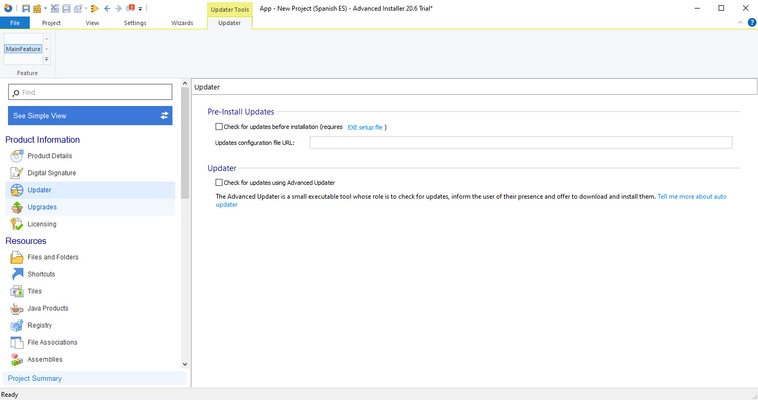Open the Java Products page
The height and width of the screenshot is (400, 758).
click(x=48, y=308)
